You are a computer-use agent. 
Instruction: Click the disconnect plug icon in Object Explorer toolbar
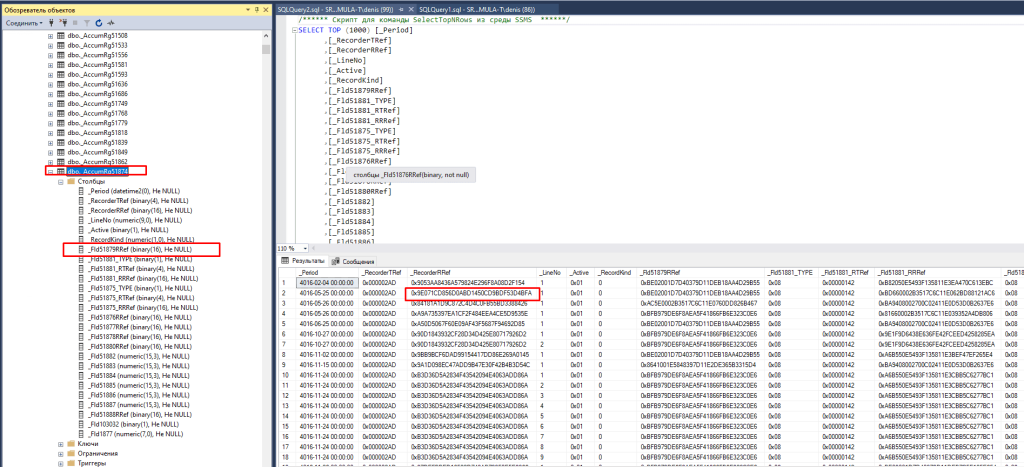pyautogui.click(x=63, y=21)
